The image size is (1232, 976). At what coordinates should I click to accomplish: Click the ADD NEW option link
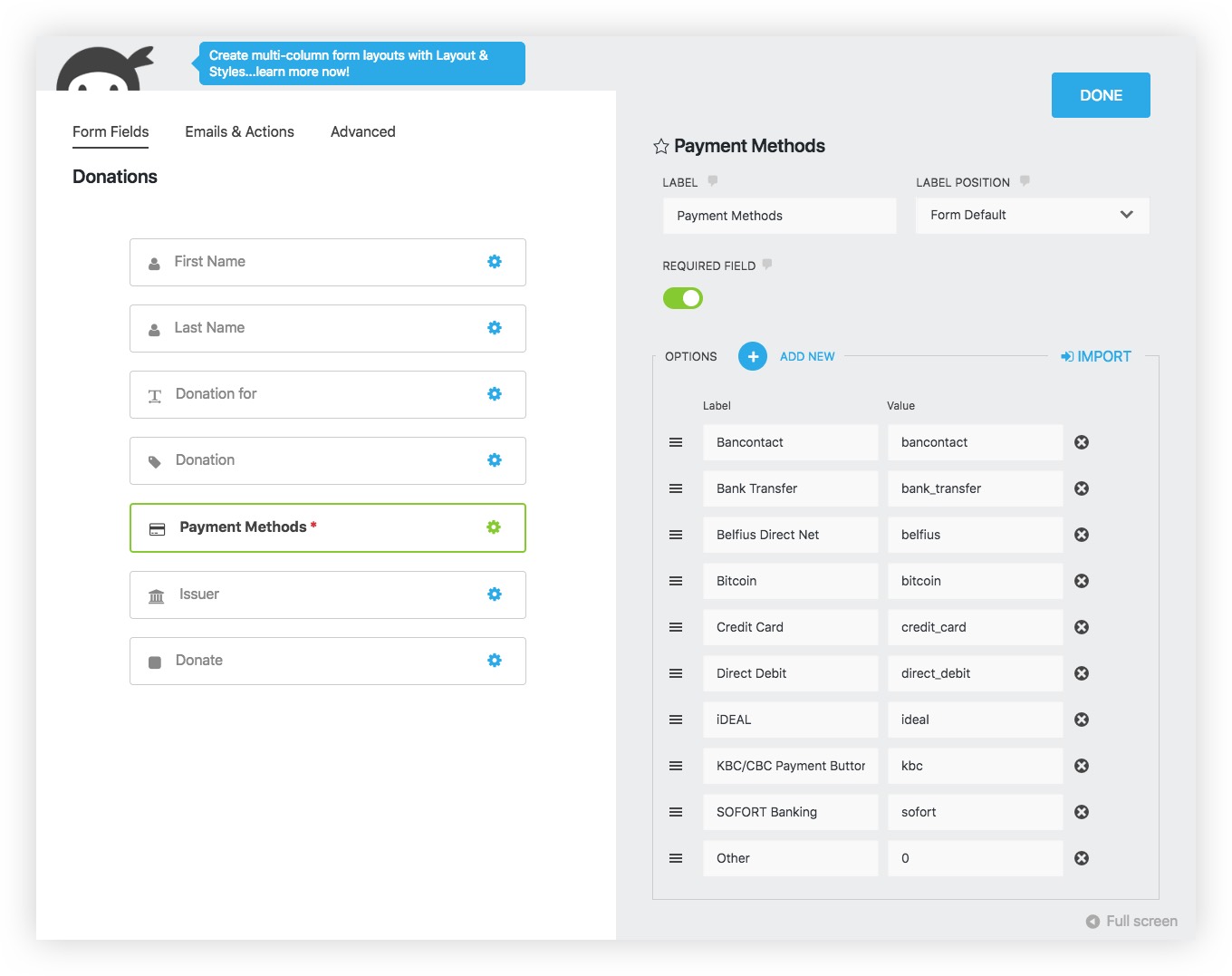(x=807, y=356)
